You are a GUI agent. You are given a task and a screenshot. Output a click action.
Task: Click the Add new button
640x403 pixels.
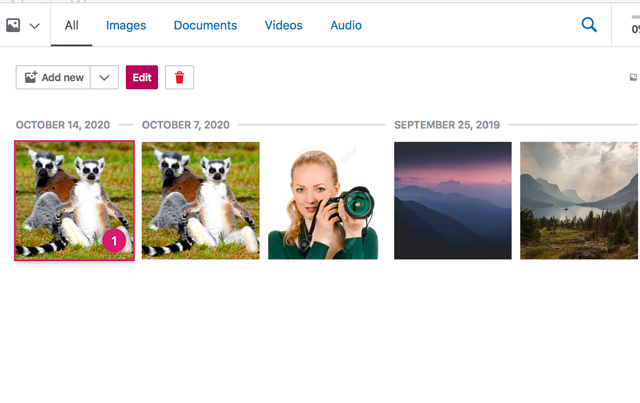click(54, 78)
